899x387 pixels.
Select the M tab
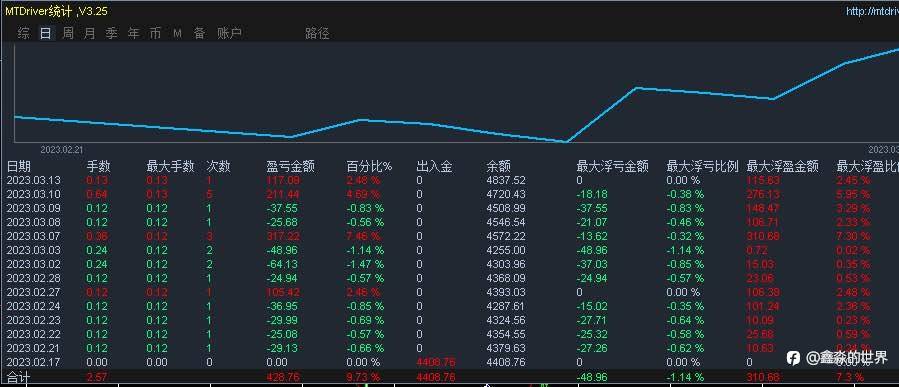[x=177, y=33]
